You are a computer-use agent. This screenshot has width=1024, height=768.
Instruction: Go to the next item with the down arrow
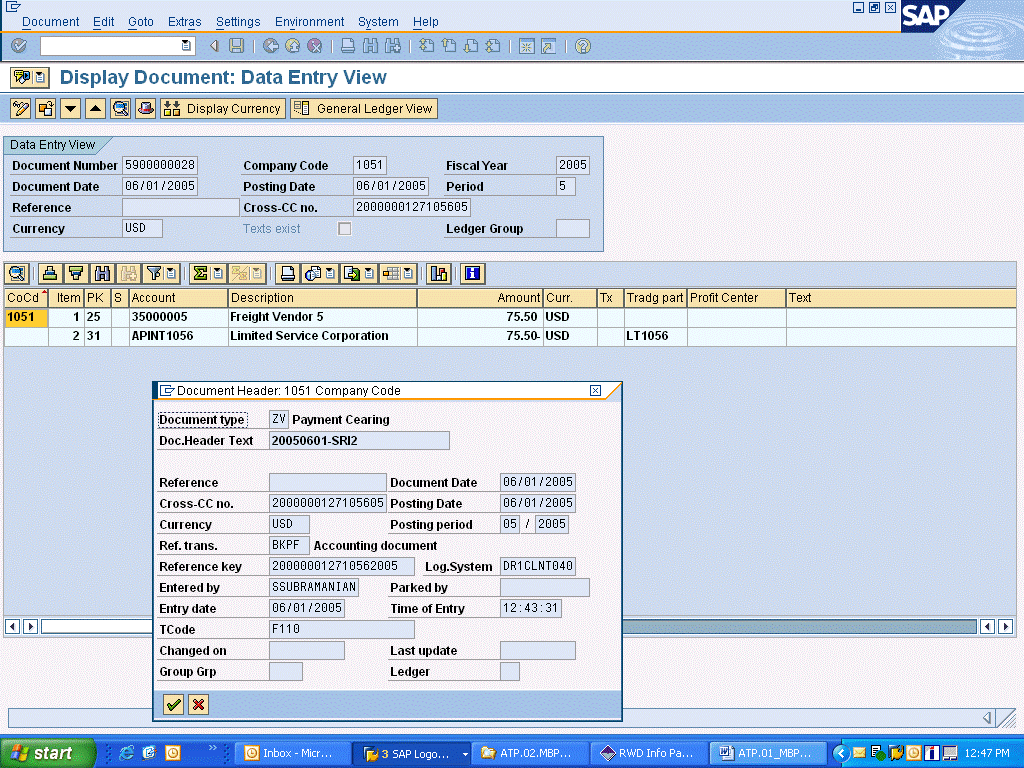tap(71, 108)
